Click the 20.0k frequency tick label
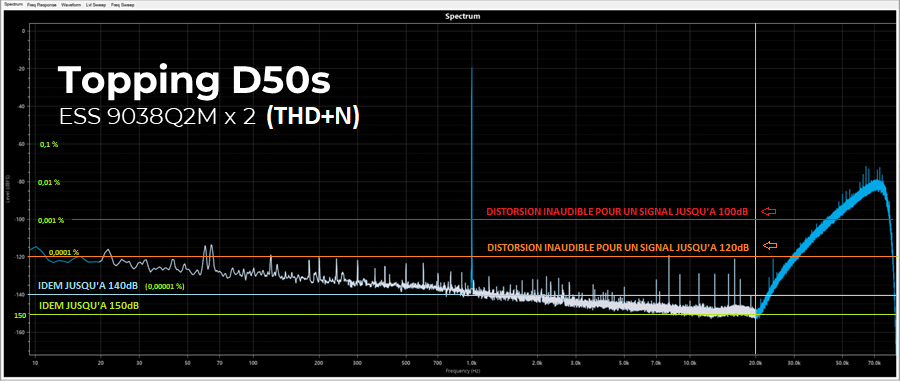This screenshot has height=382, width=900. [755, 364]
